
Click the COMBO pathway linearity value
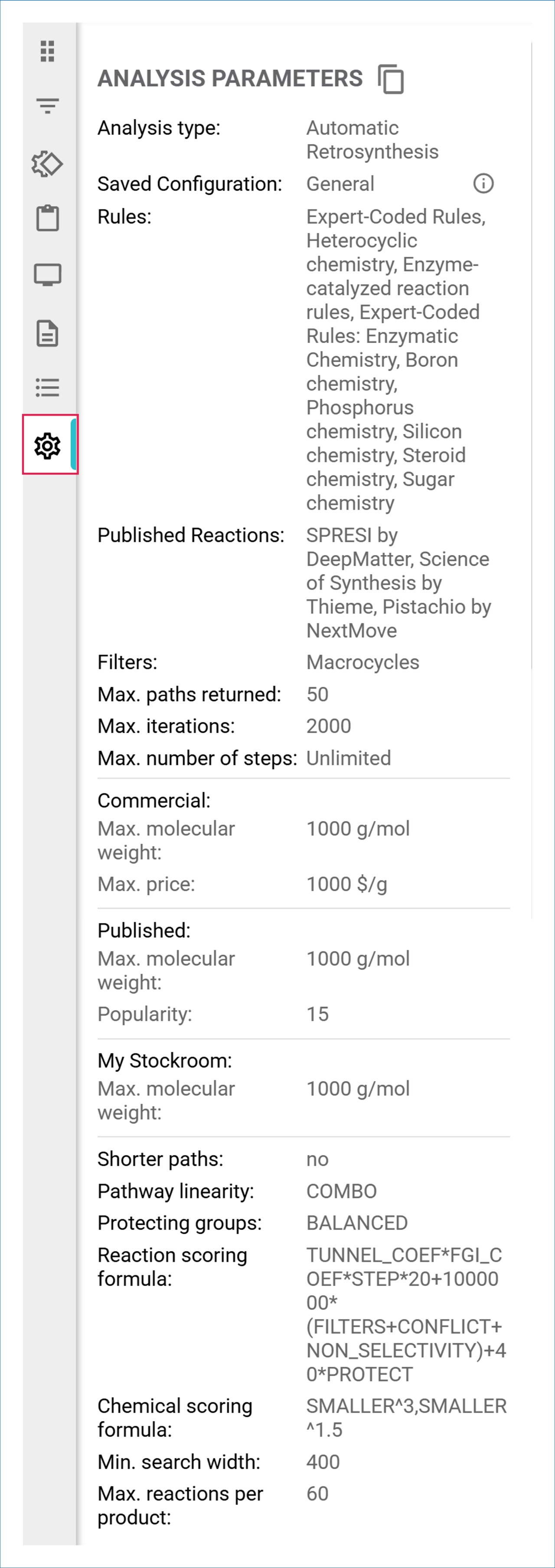(x=341, y=1191)
